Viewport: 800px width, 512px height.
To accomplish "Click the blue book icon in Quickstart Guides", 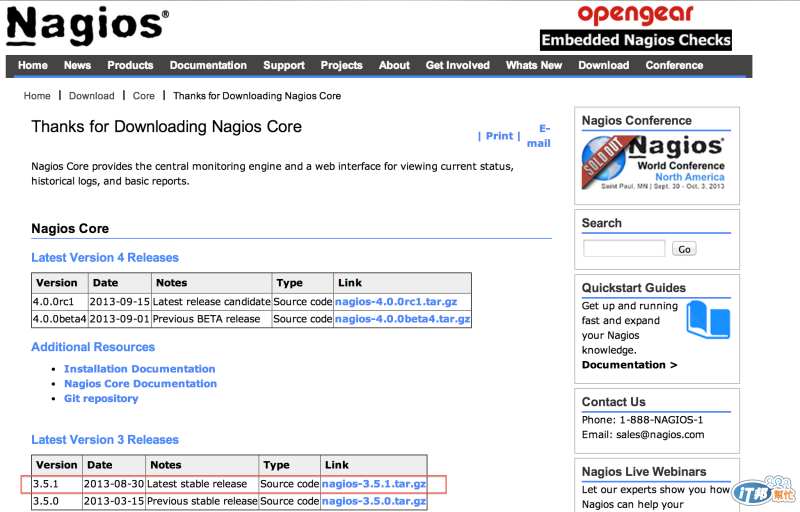I will tap(708, 320).
